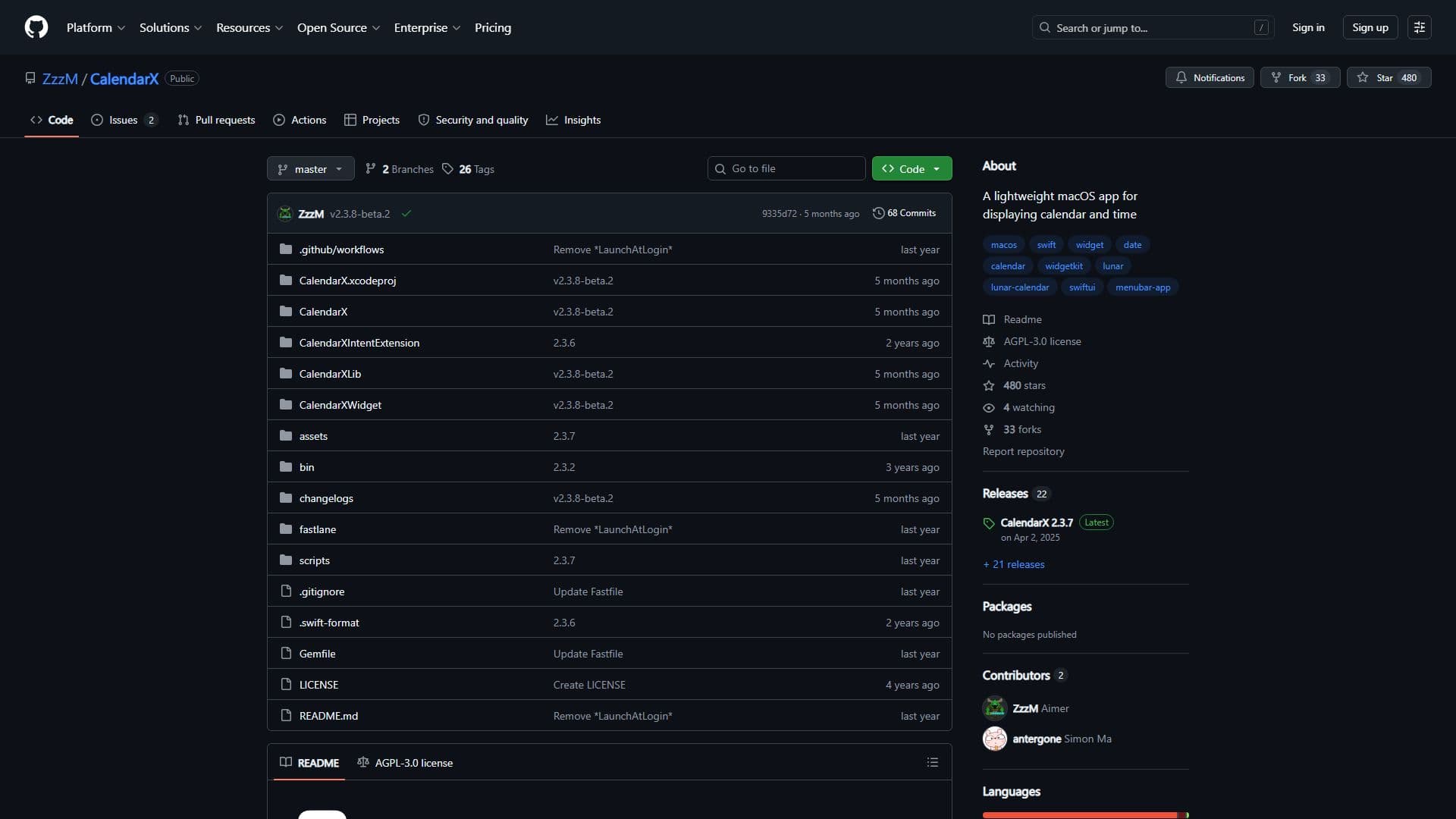
Task: Open the CalendarX 2.3.7 latest release
Action: [1036, 522]
